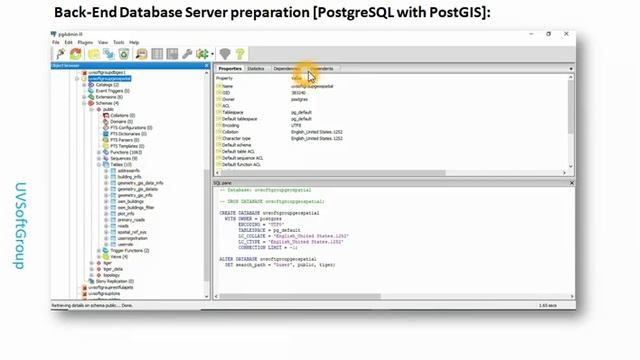This screenshot has height=360, width=640.
Task: Click the addressinfo table icon
Action: coord(113,171)
